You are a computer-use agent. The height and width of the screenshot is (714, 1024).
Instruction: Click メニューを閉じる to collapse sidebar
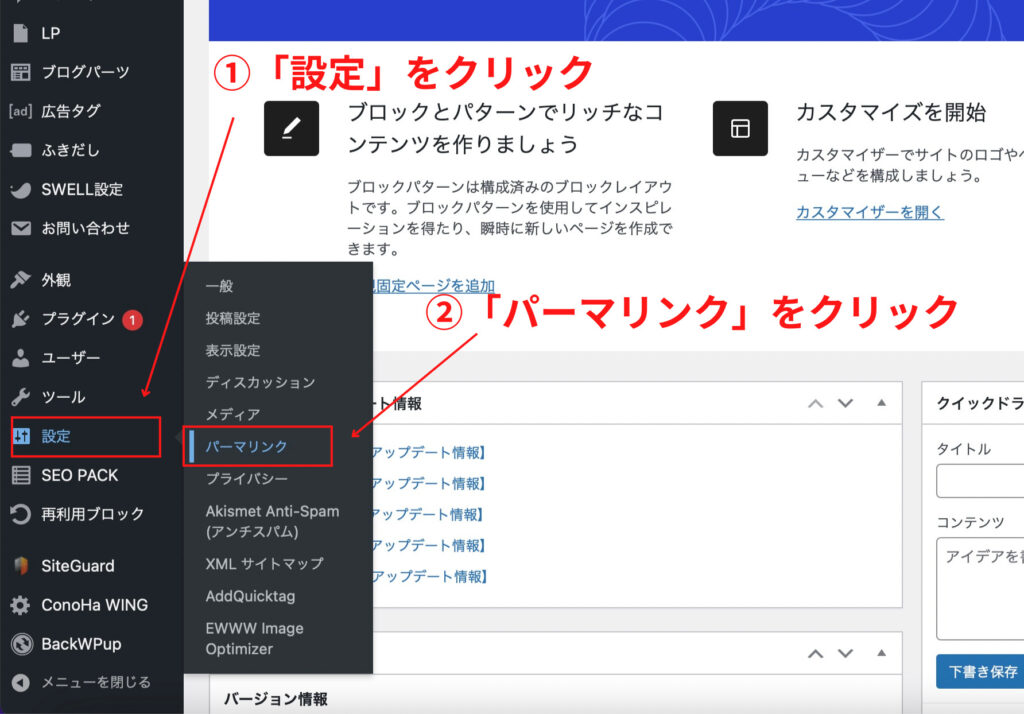click(x=96, y=683)
